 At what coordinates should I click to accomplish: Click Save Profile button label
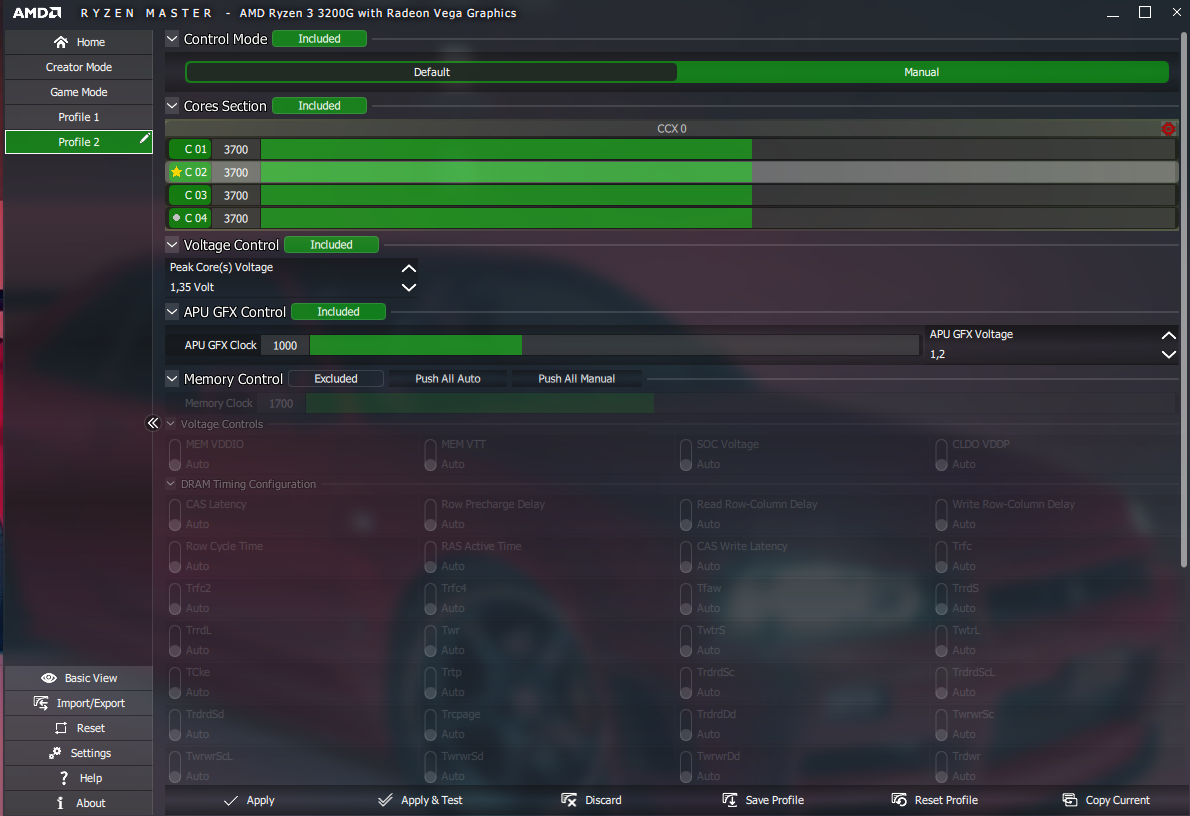[775, 800]
